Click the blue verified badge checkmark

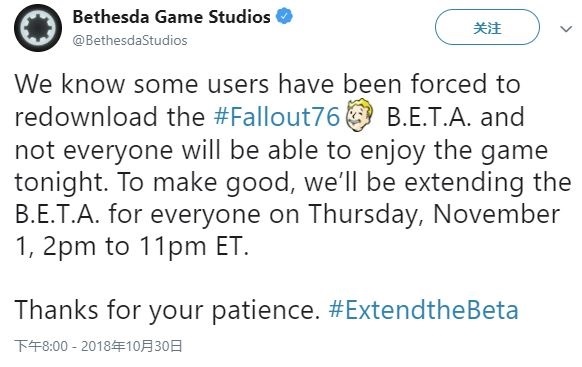(285, 16)
